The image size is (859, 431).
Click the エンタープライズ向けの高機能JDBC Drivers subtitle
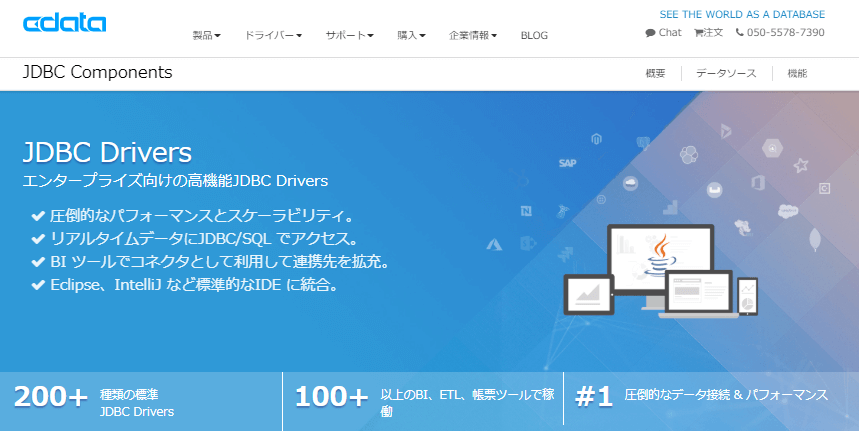tap(175, 181)
